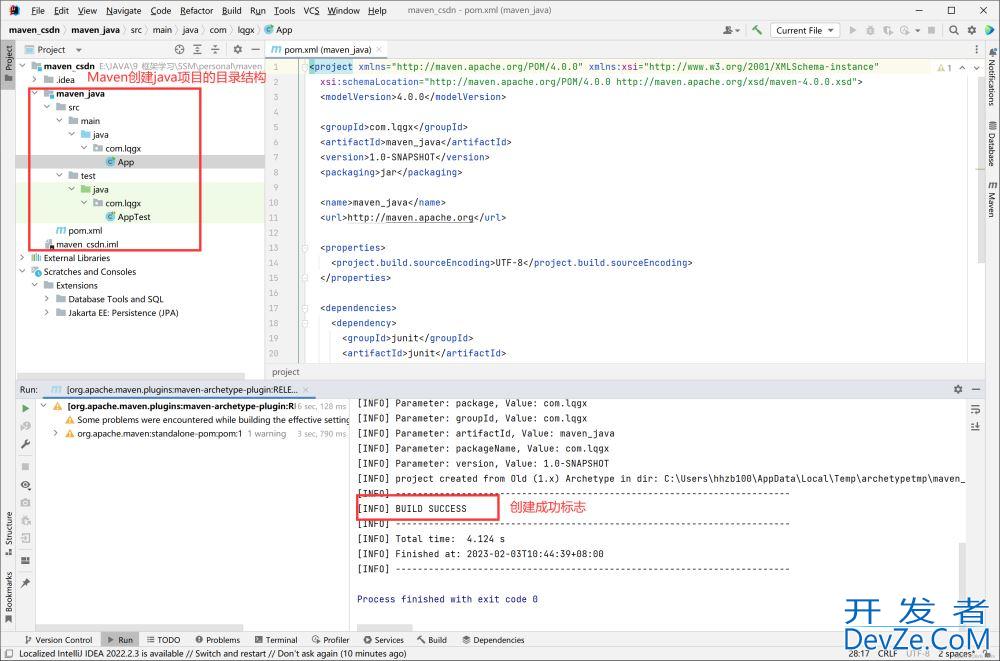Open Project panel options gear
Screen dimensions: 1000x661
(x=237, y=49)
